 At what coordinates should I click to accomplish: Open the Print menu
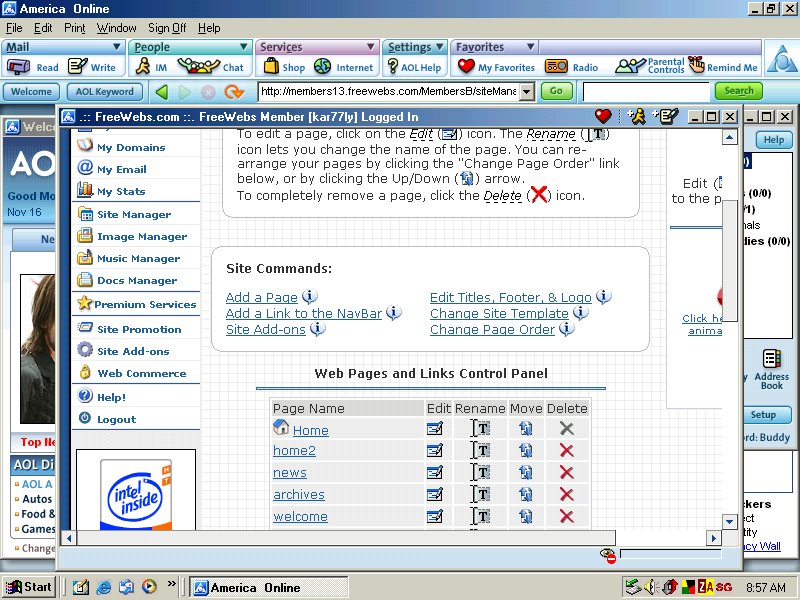point(74,28)
